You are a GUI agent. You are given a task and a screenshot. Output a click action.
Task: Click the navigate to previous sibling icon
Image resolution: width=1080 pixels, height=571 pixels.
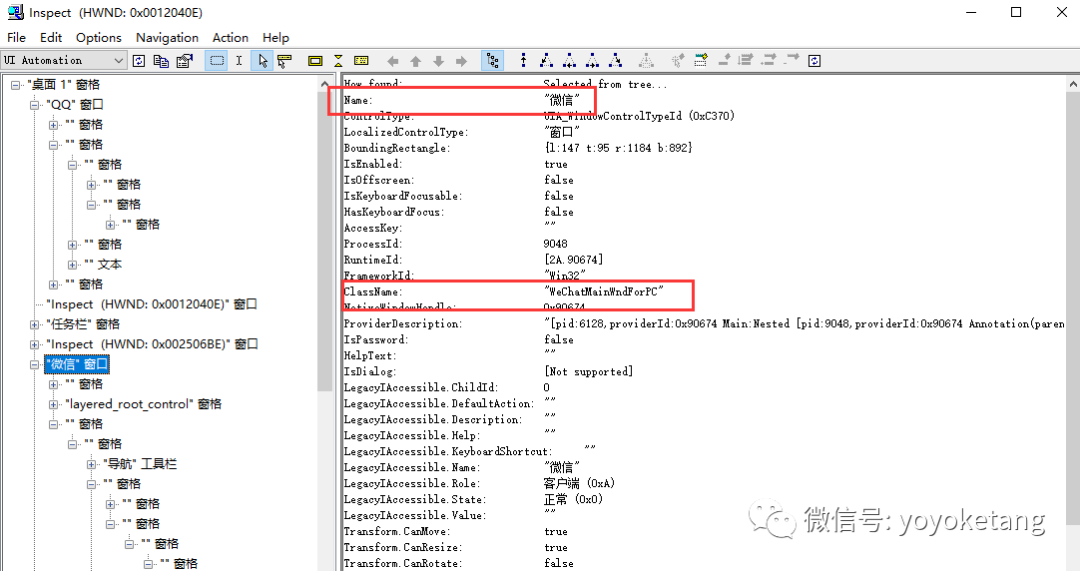pos(570,61)
